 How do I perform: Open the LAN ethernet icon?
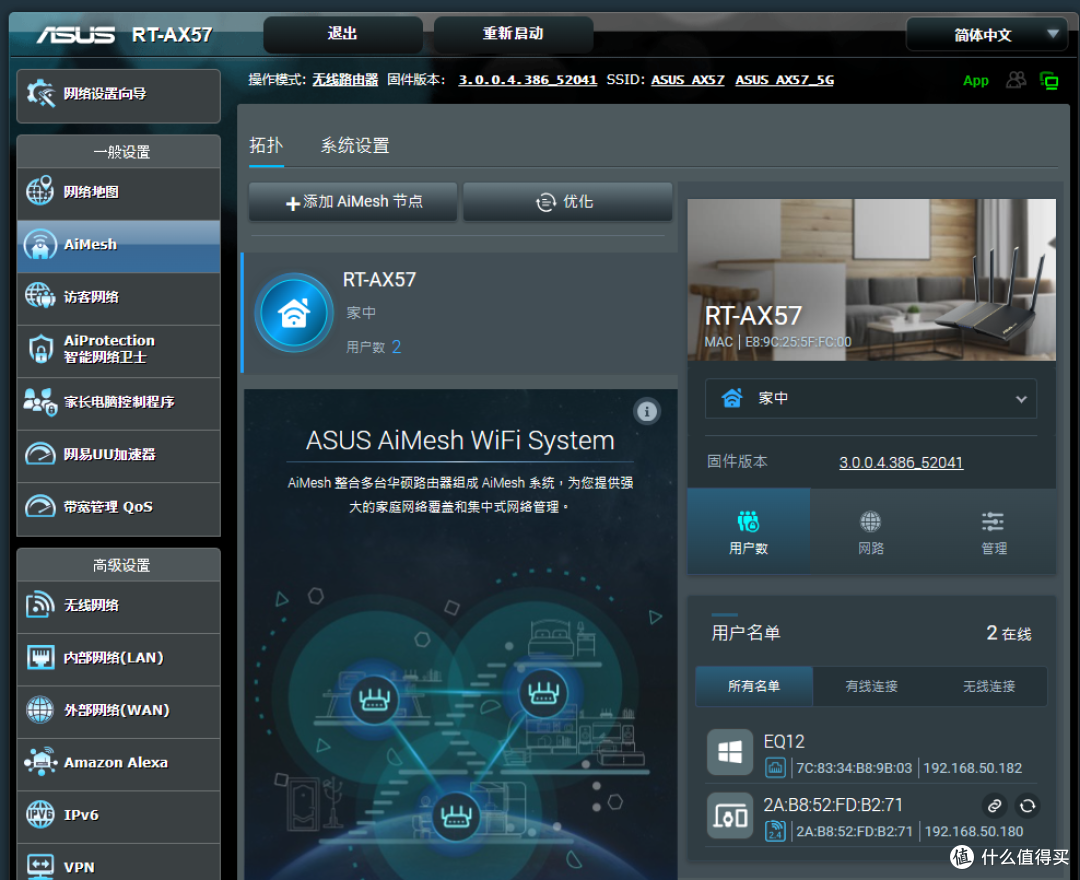(40, 657)
